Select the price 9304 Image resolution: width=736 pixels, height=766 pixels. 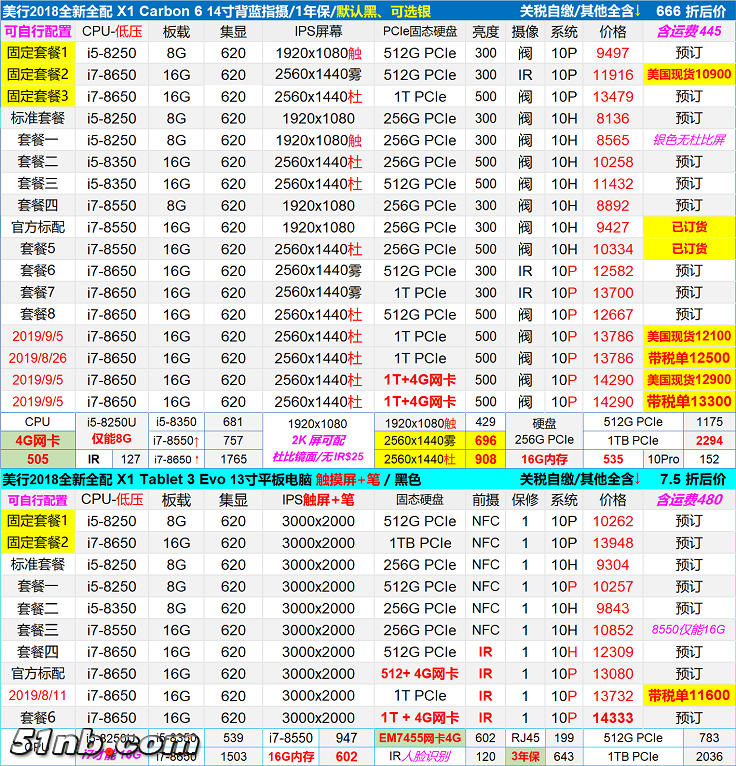coord(612,565)
